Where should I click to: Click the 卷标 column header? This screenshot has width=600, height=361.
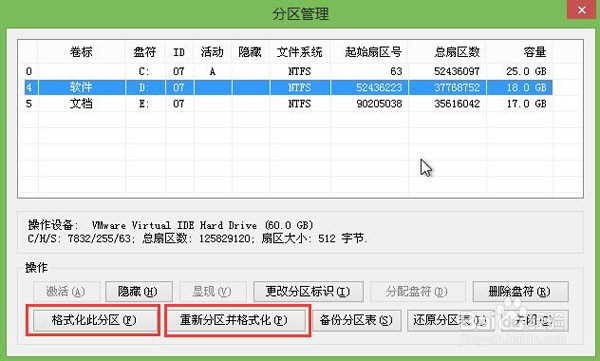pyautogui.click(x=81, y=52)
